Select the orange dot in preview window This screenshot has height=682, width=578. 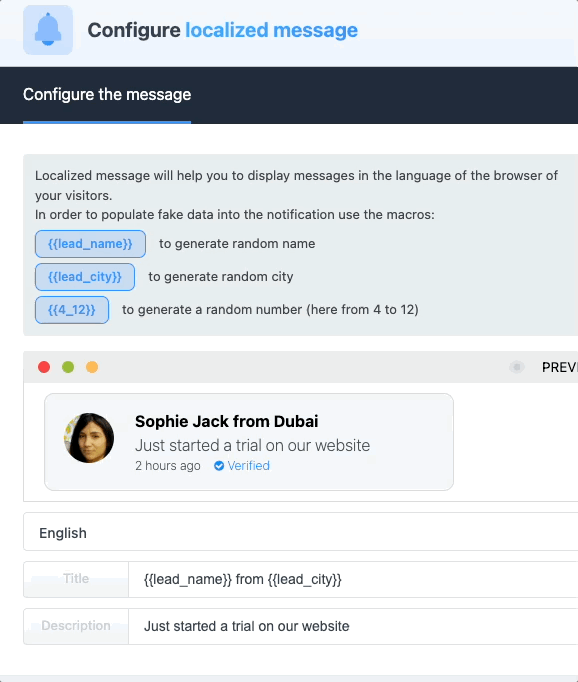click(x=92, y=367)
